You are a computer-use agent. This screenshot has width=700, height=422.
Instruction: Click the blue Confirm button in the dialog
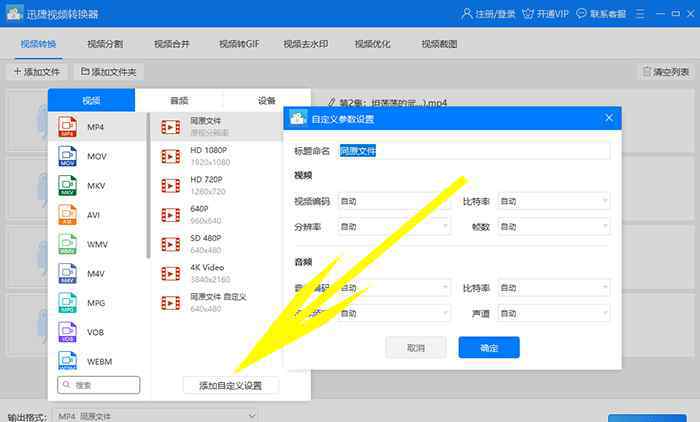[489, 347]
